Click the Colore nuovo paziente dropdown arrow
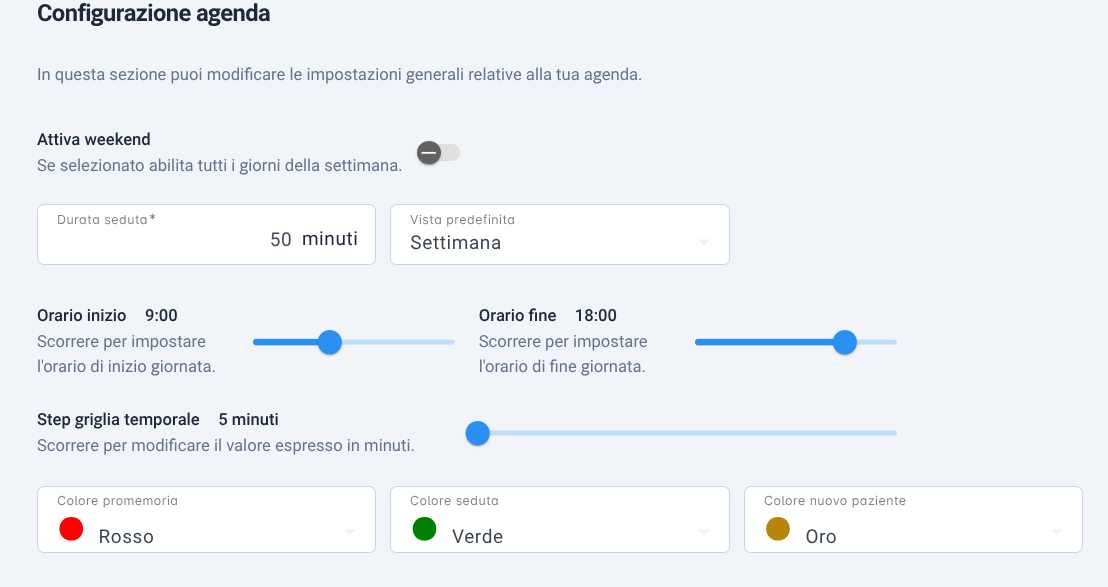The height and width of the screenshot is (587, 1108). coord(1056,532)
